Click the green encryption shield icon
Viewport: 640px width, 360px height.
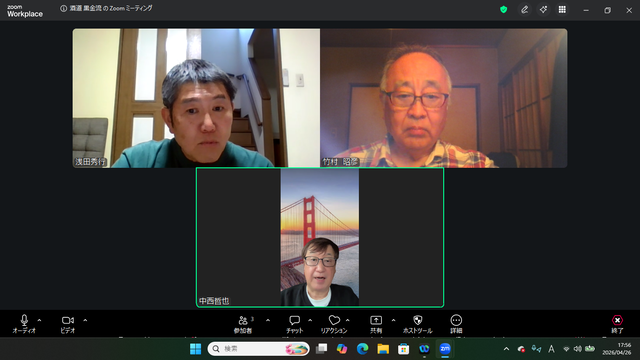click(504, 9)
